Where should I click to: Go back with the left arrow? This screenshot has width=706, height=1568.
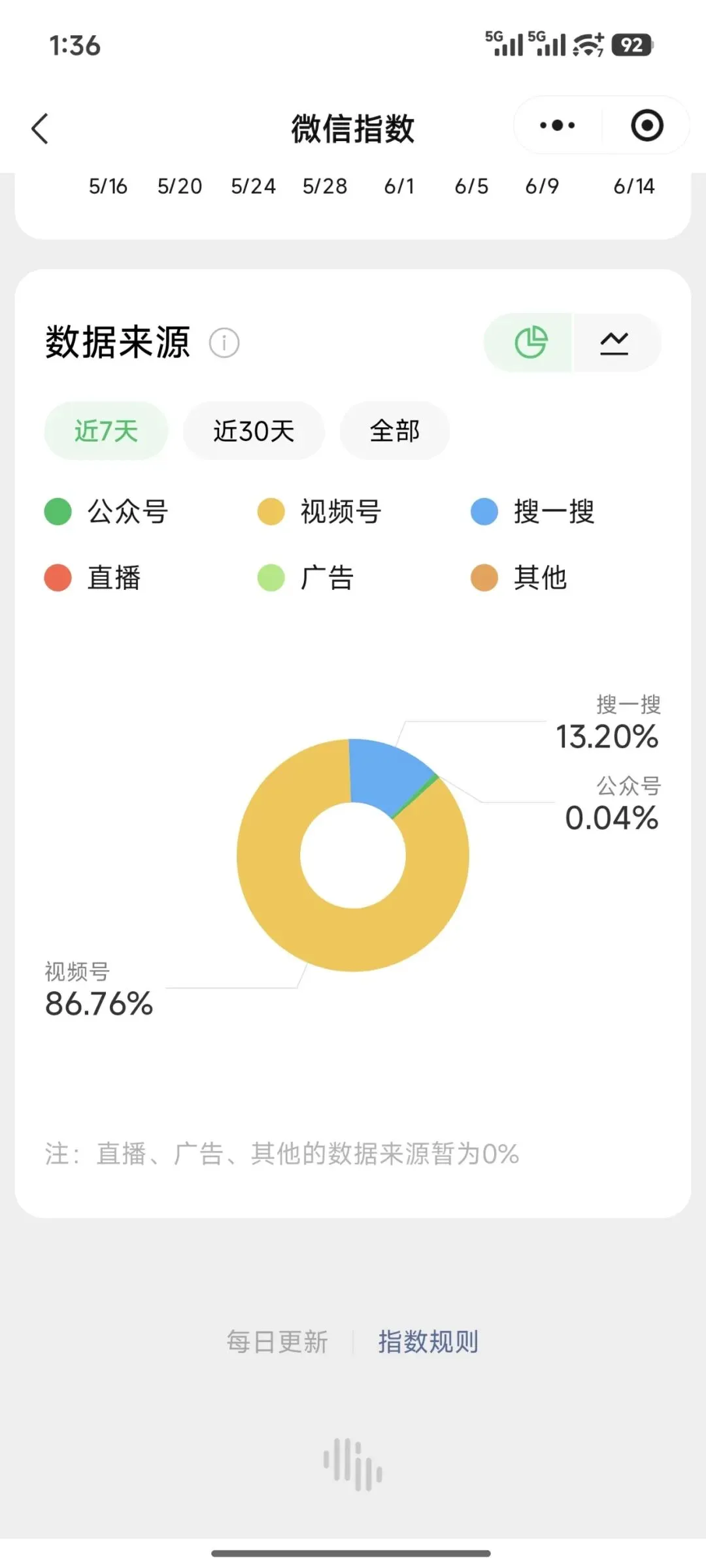[x=40, y=128]
